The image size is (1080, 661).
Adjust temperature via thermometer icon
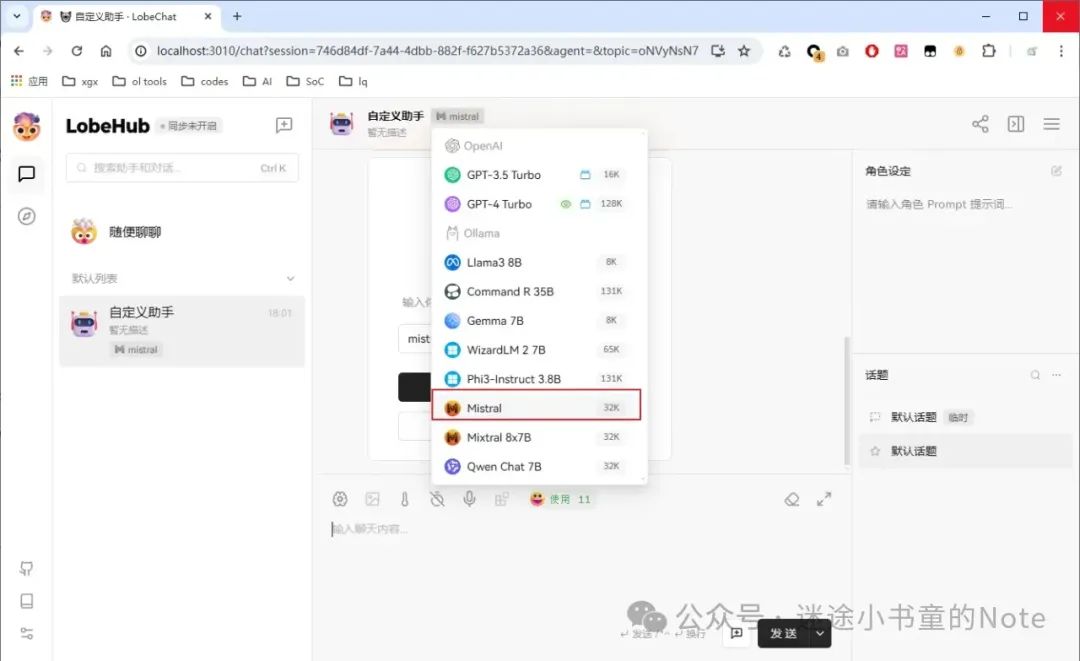pyautogui.click(x=405, y=499)
